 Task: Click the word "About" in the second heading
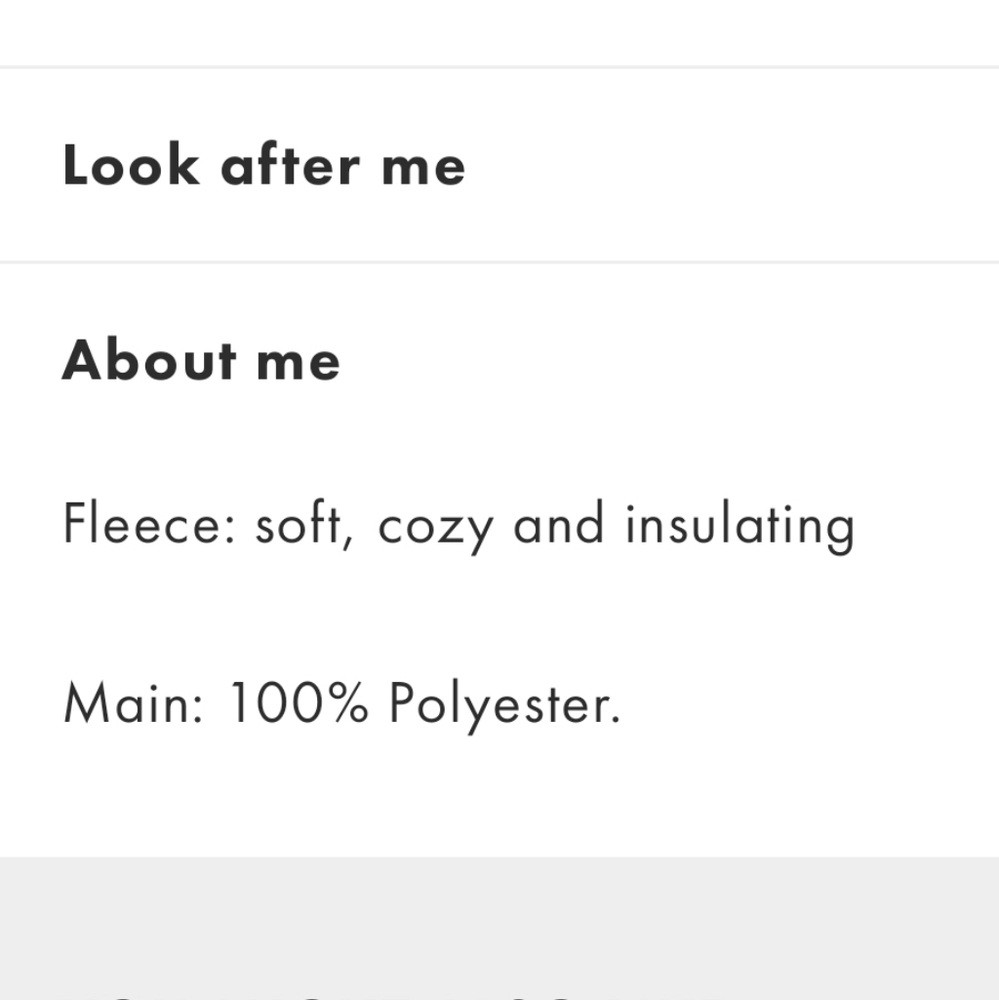pyautogui.click(x=150, y=360)
